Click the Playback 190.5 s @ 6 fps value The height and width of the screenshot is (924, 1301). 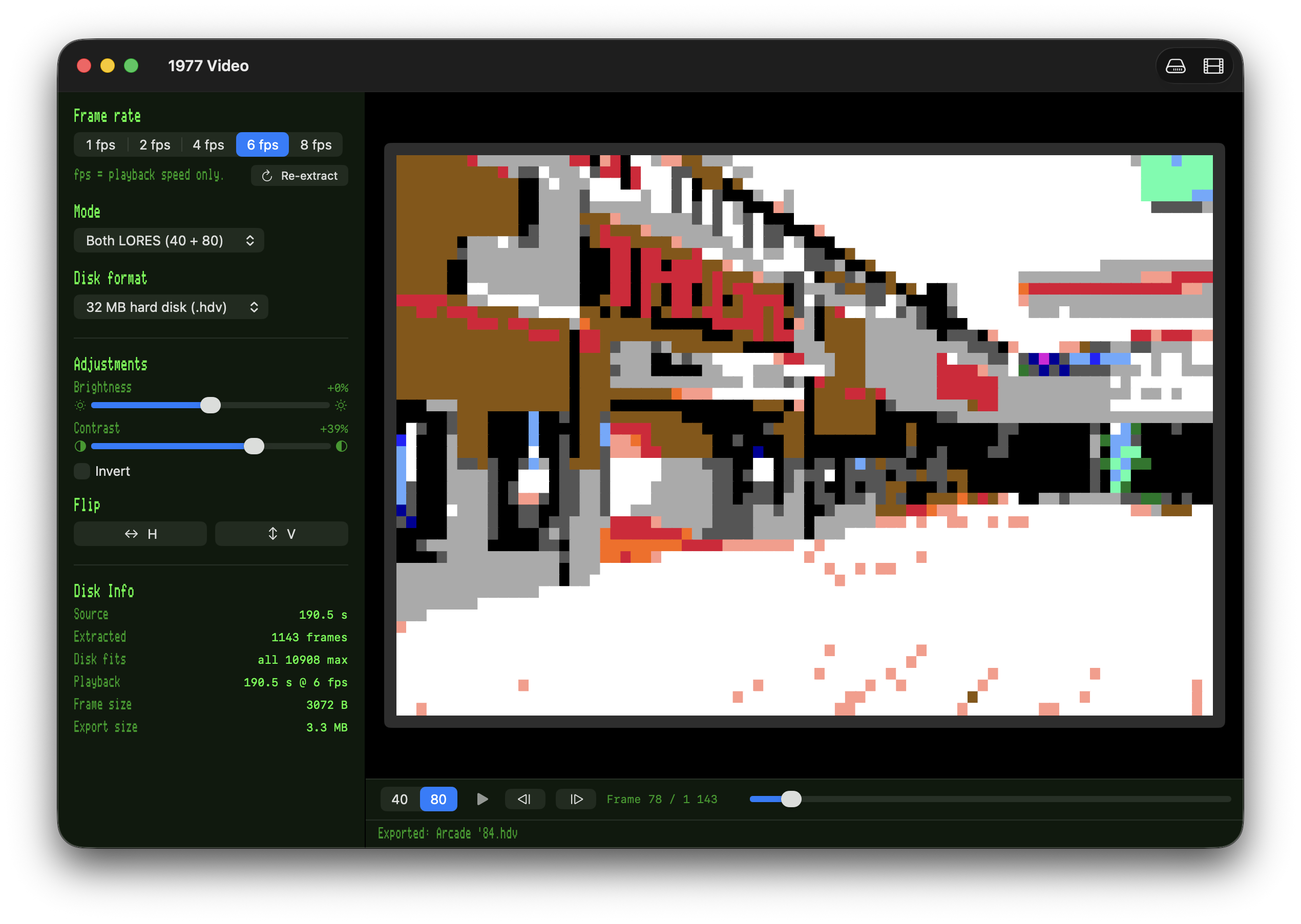(295, 682)
